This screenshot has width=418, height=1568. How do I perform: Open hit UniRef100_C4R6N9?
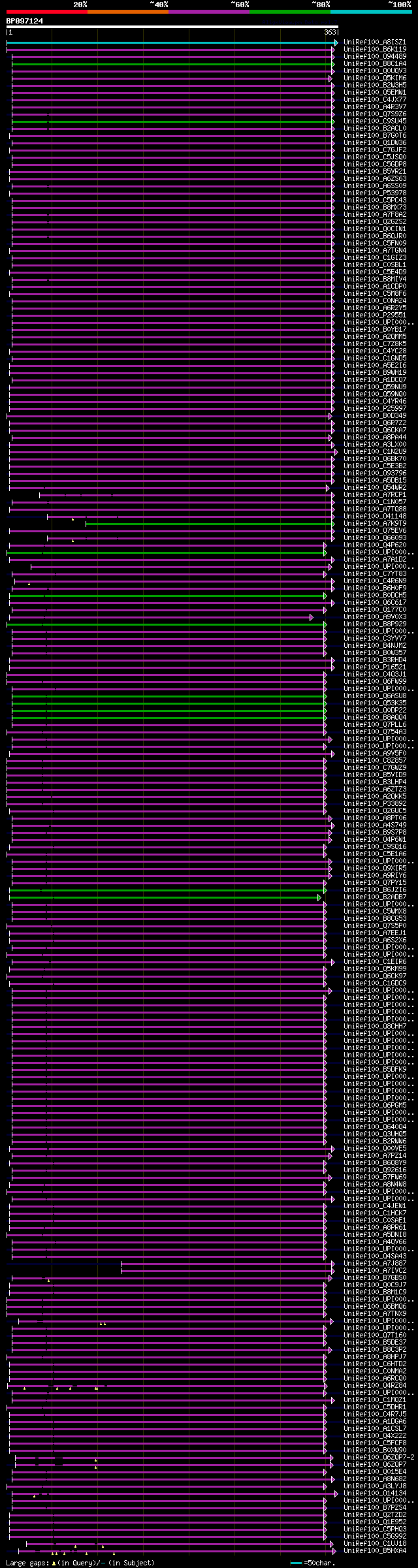coord(375,581)
